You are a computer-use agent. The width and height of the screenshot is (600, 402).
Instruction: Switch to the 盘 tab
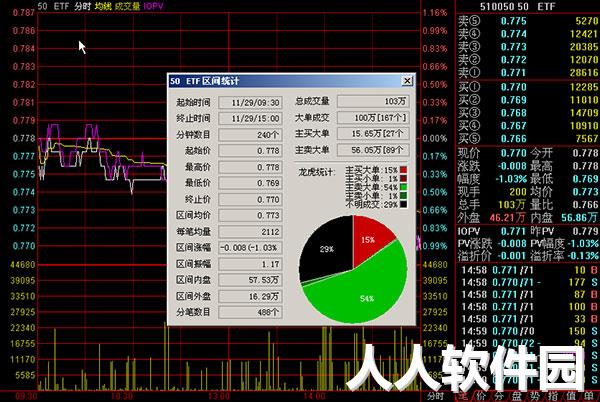click(517, 396)
